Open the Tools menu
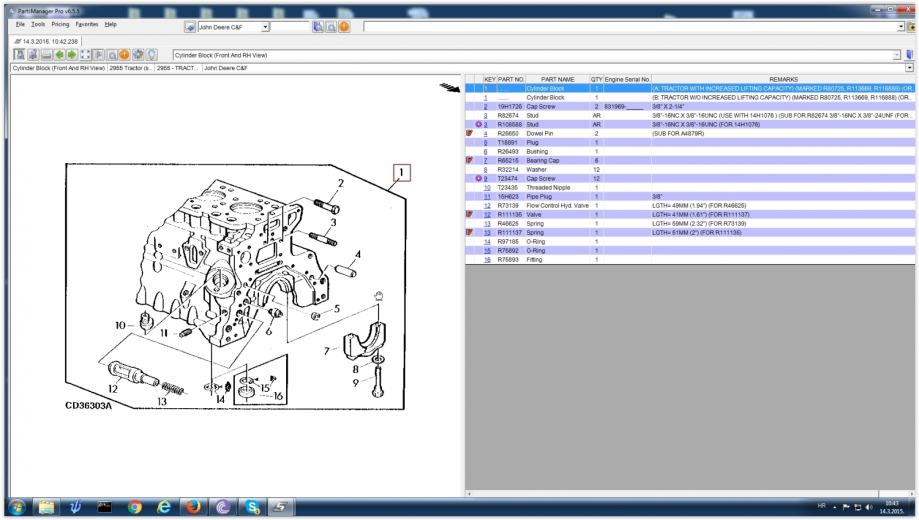 point(38,25)
